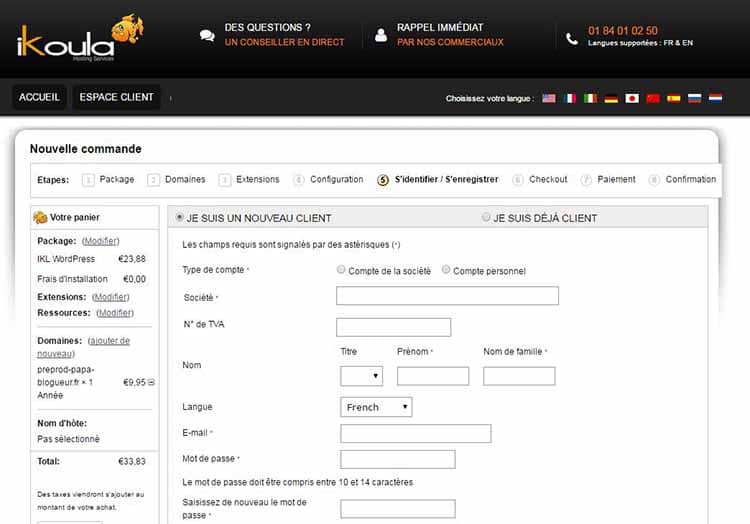Remove the domain with the minus icon
750x524 pixels.
[151, 383]
